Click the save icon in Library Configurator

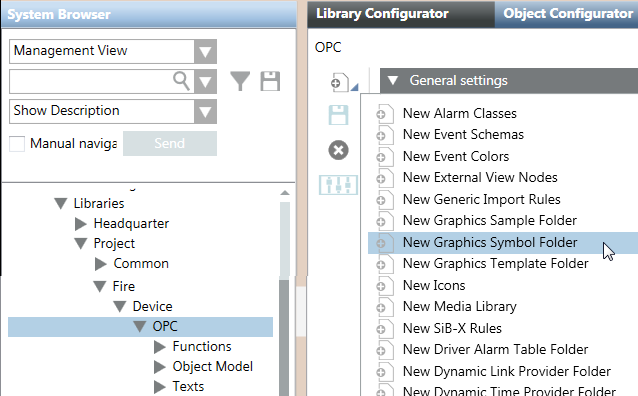[x=339, y=115]
